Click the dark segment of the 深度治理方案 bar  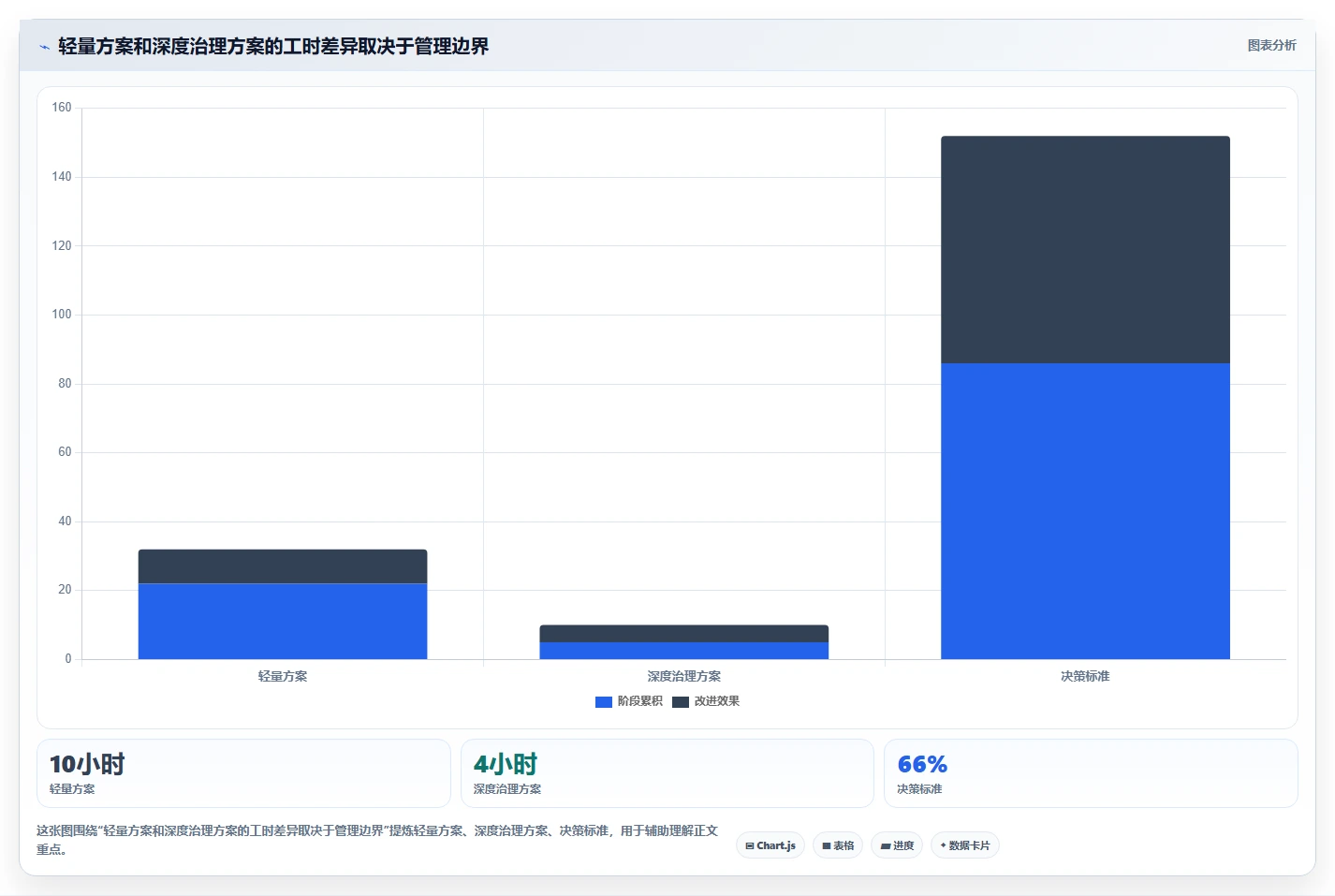(x=683, y=634)
